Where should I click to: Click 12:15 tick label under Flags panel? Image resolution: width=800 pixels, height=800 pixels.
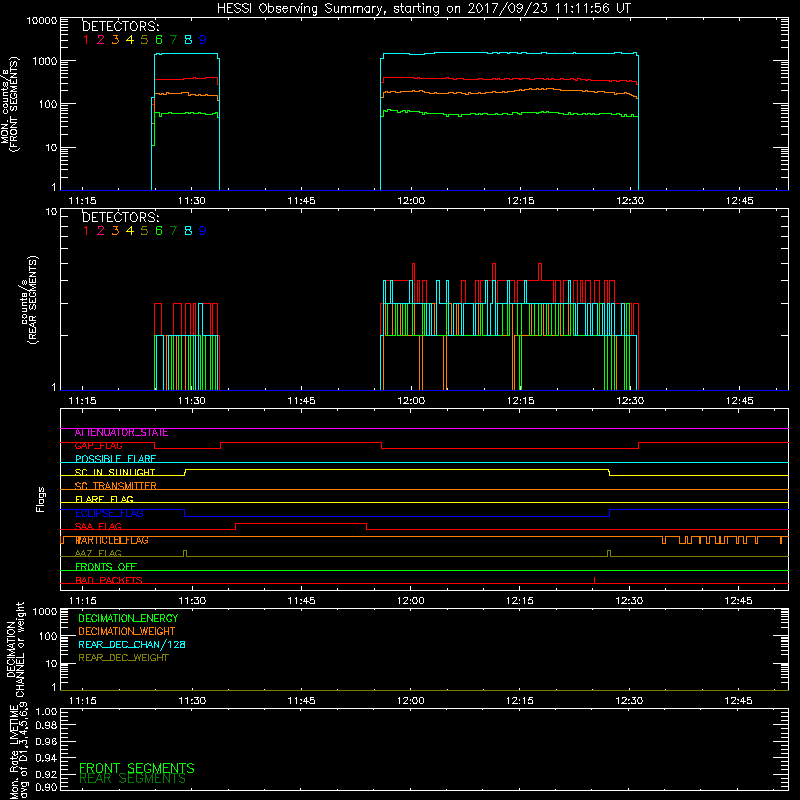coord(520,601)
